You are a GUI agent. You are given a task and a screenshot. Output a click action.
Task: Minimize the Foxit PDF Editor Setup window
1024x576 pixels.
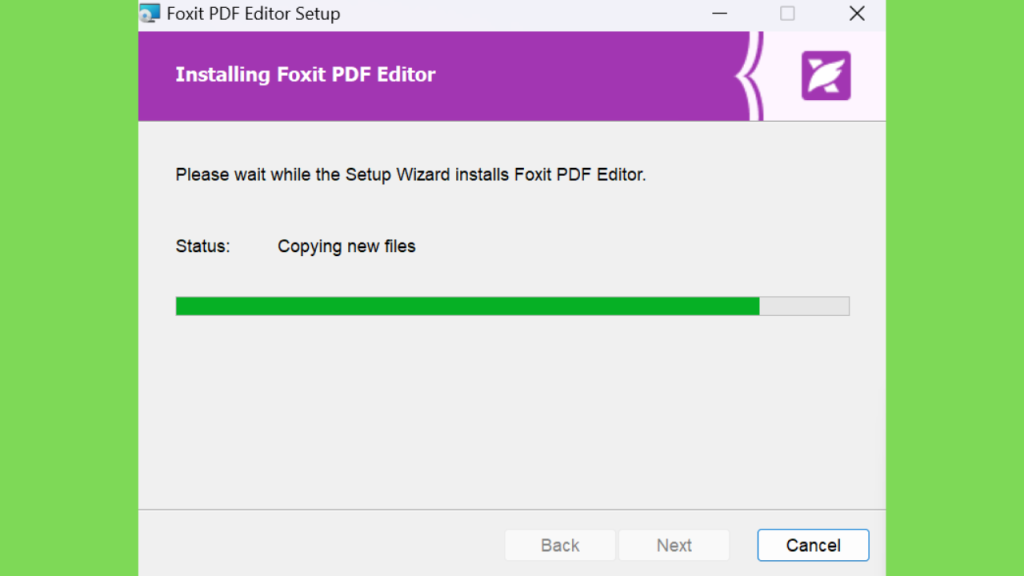719,13
